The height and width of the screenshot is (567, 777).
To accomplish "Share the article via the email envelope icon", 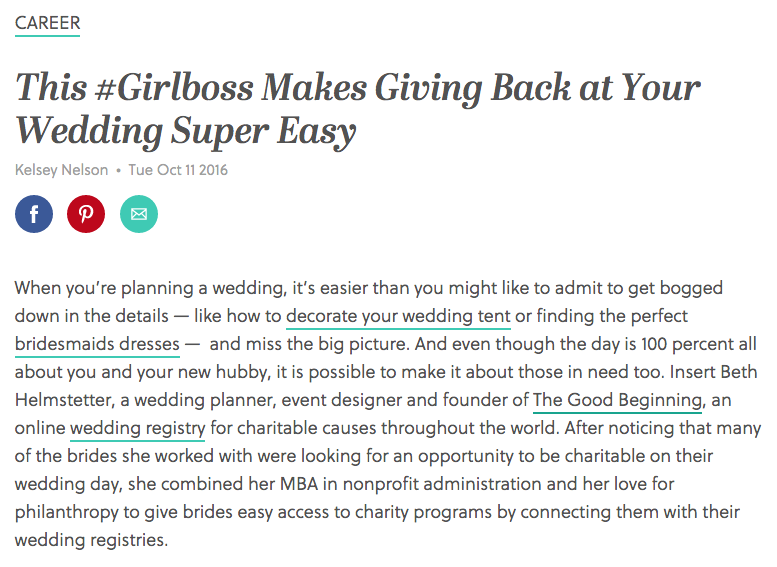I will (139, 214).
